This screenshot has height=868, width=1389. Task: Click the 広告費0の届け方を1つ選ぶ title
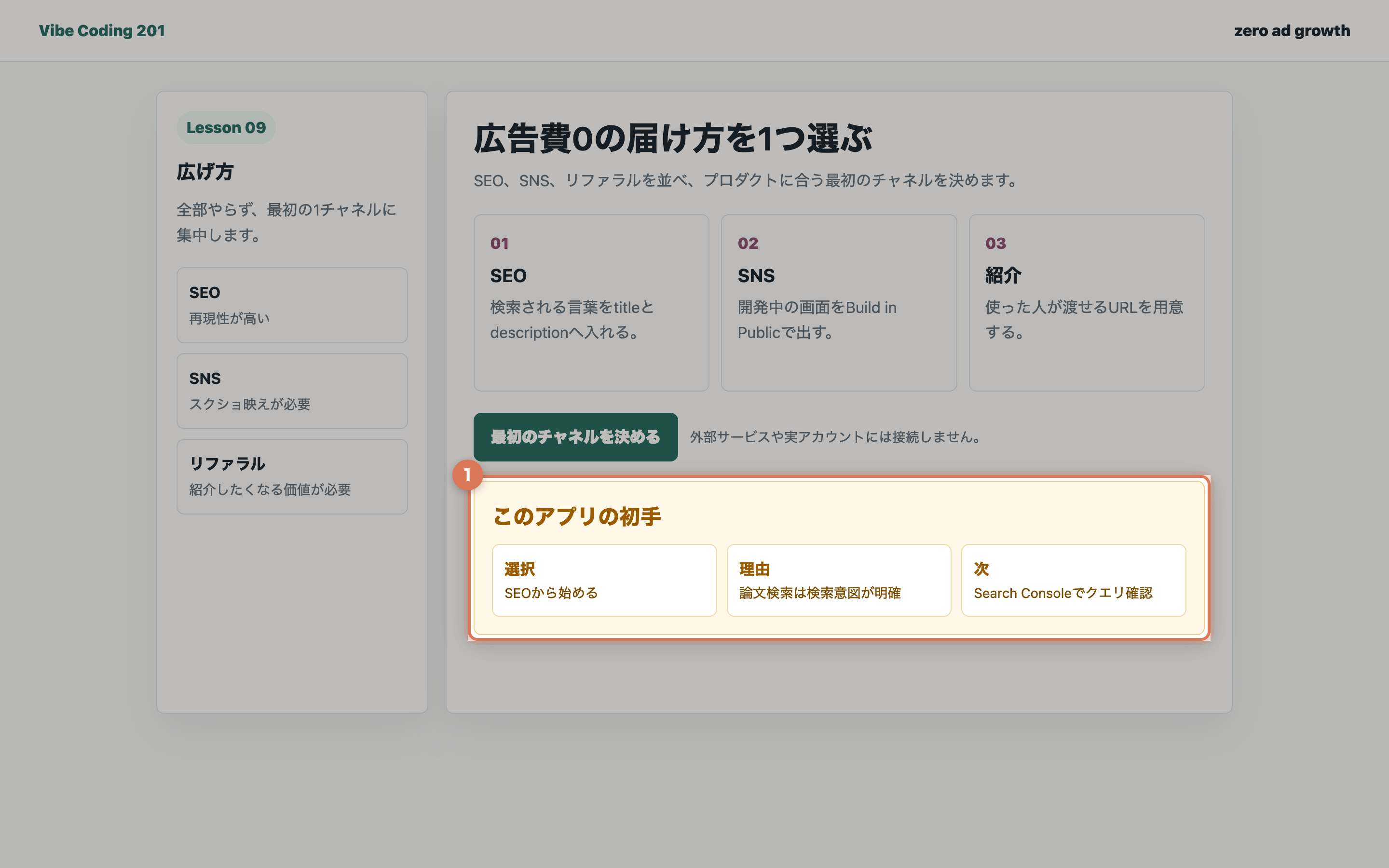673,138
